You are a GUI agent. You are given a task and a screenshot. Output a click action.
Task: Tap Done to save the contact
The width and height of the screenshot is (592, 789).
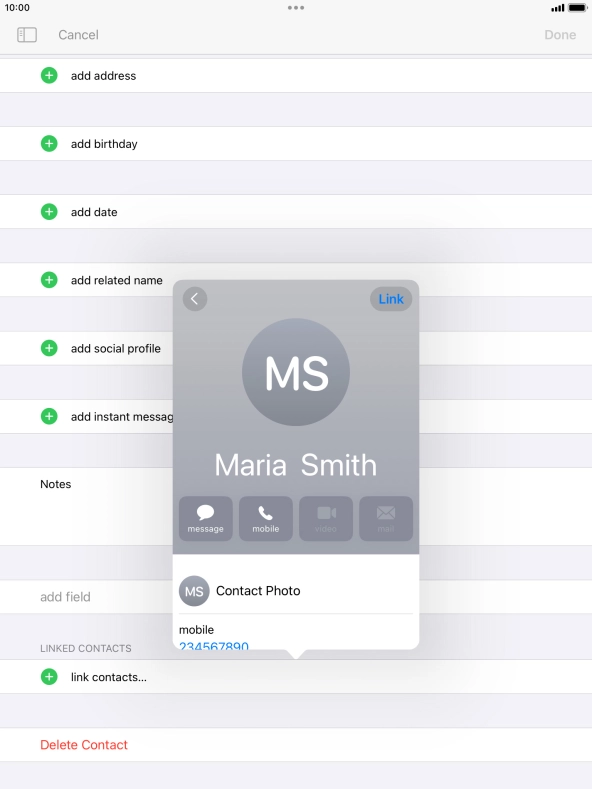(x=560, y=35)
